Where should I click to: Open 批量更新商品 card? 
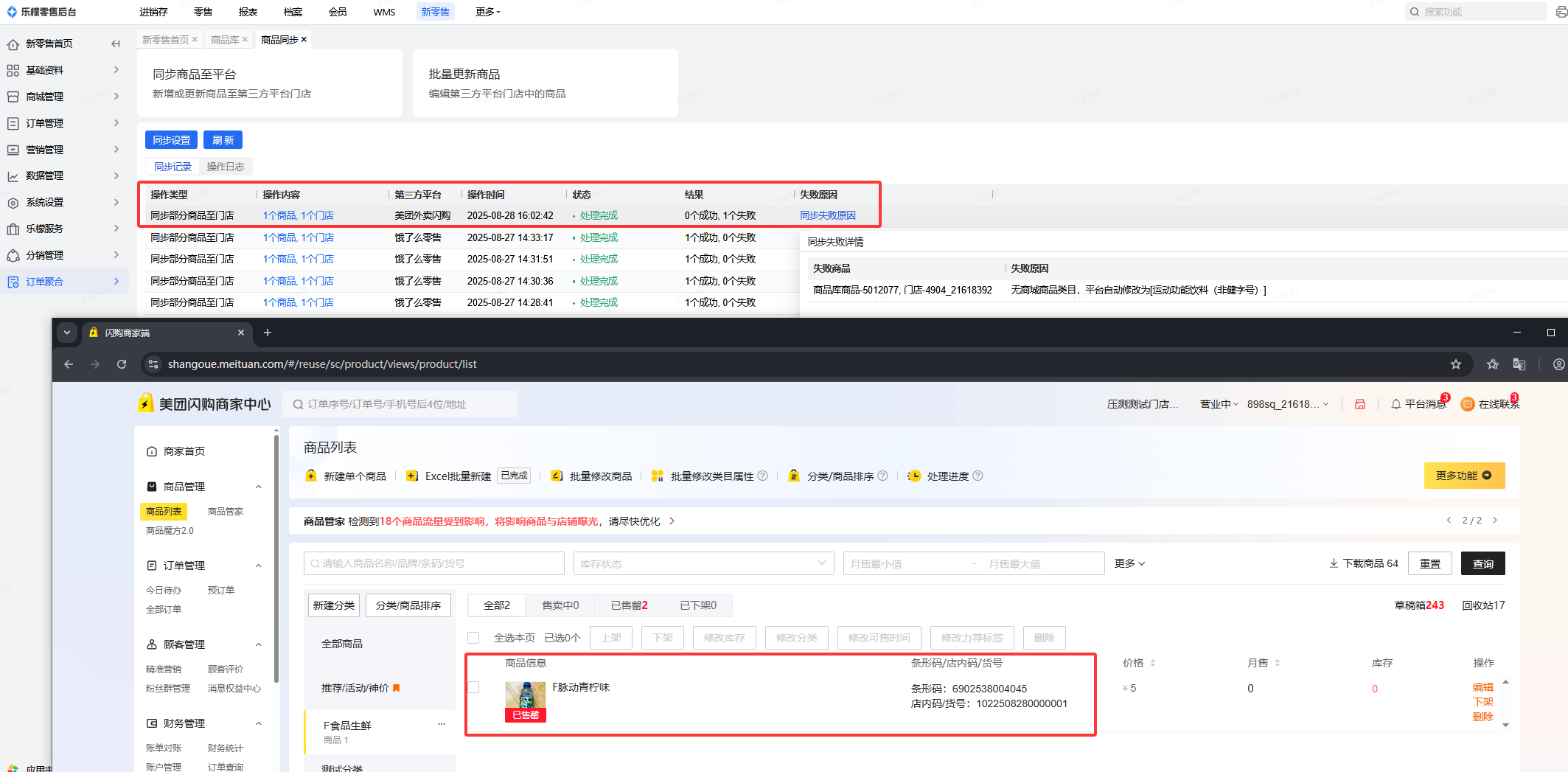pyautogui.click(x=545, y=83)
